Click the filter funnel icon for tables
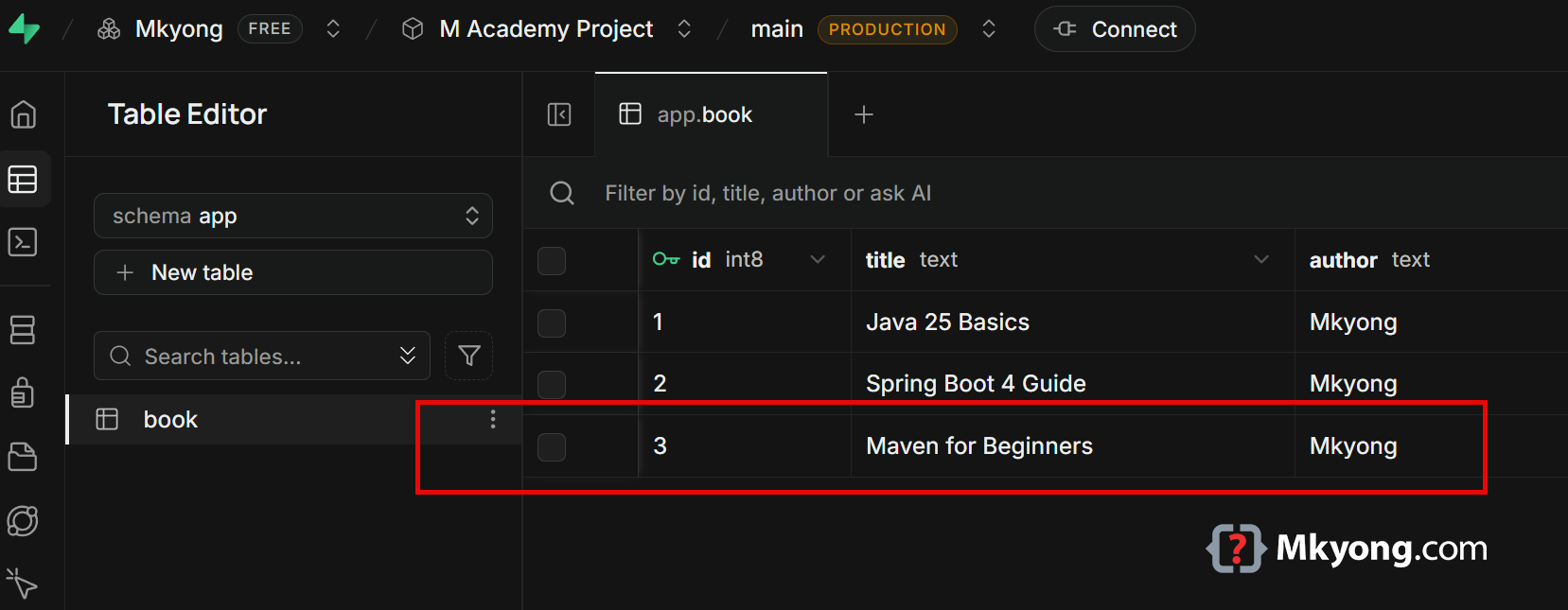 tap(469, 356)
